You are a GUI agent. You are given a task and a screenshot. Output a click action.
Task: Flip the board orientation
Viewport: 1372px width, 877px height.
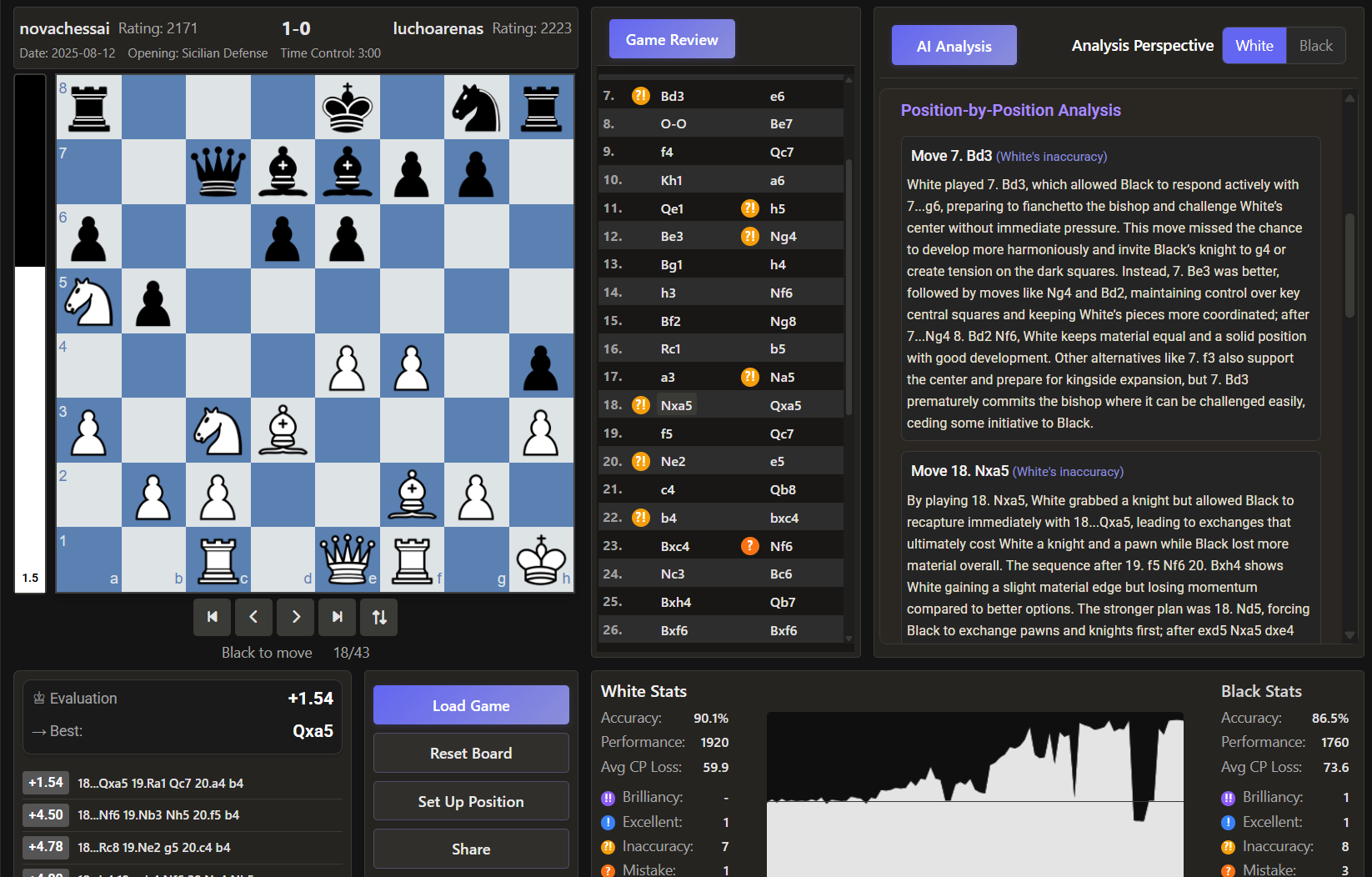pyautogui.click(x=378, y=617)
